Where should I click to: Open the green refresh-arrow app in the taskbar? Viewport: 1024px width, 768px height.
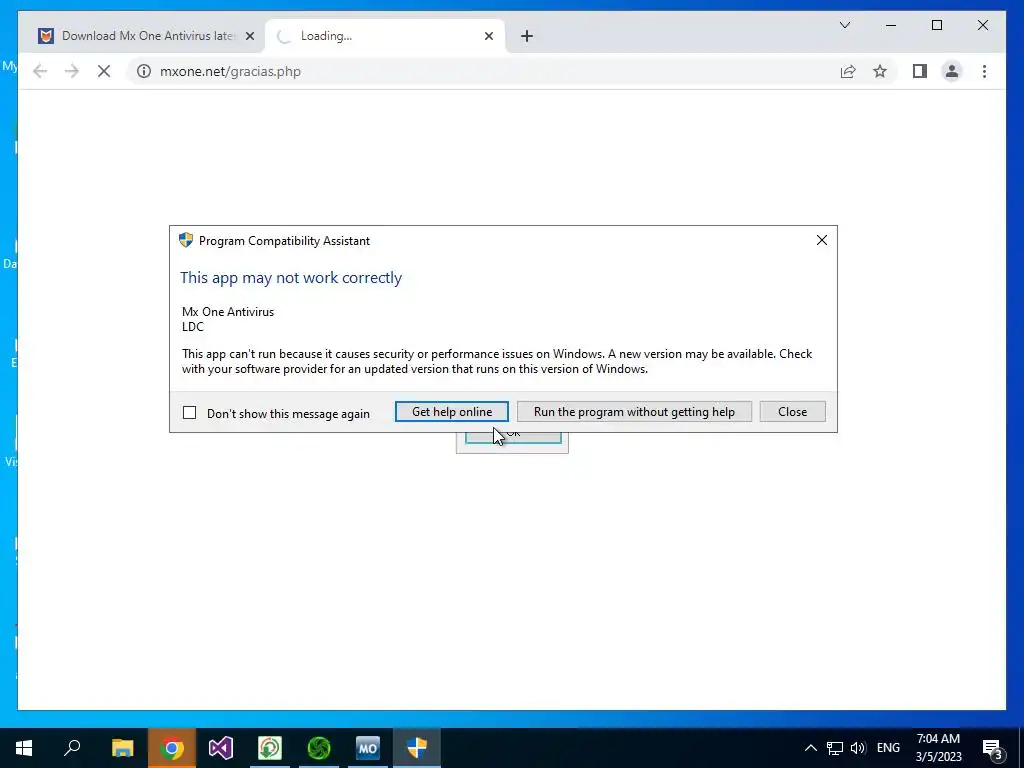(x=270, y=748)
